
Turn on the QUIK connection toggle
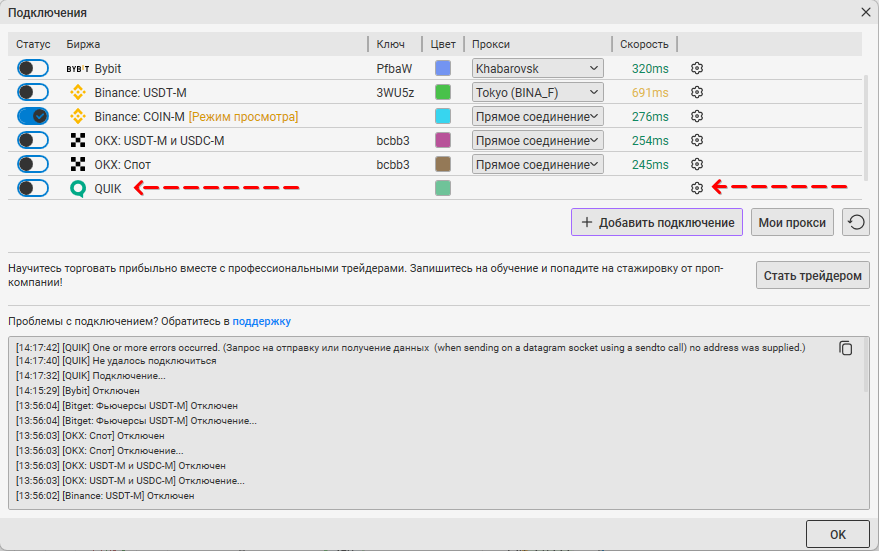coord(33,188)
